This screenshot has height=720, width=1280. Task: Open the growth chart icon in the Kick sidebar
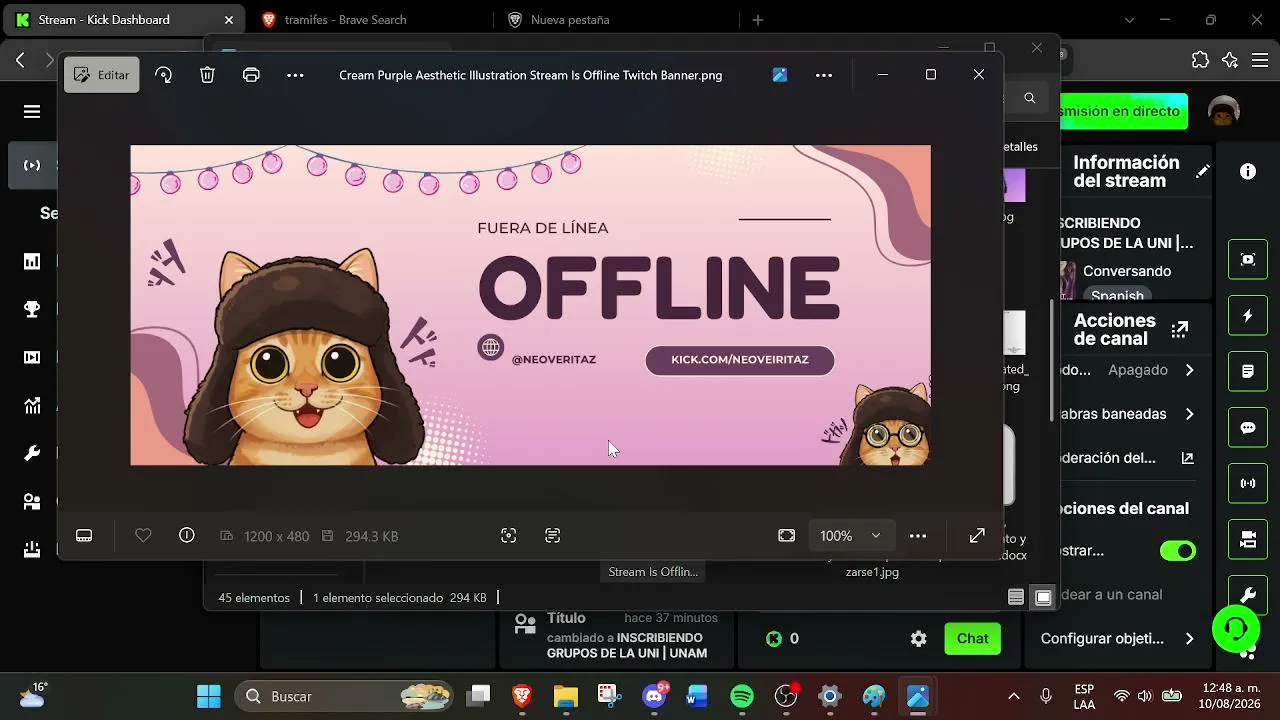[32, 406]
